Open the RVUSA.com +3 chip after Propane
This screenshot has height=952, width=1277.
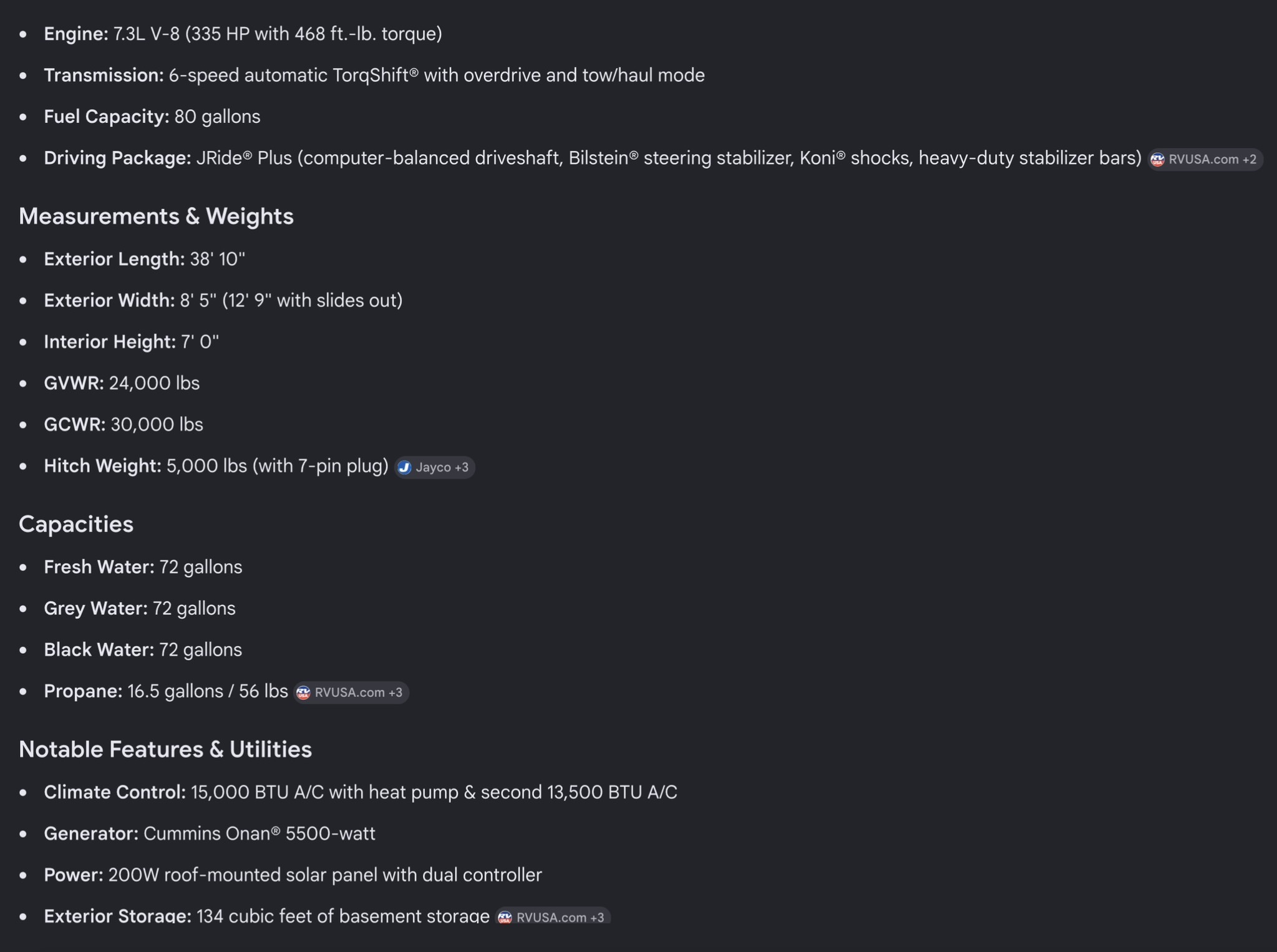(351, 692)
